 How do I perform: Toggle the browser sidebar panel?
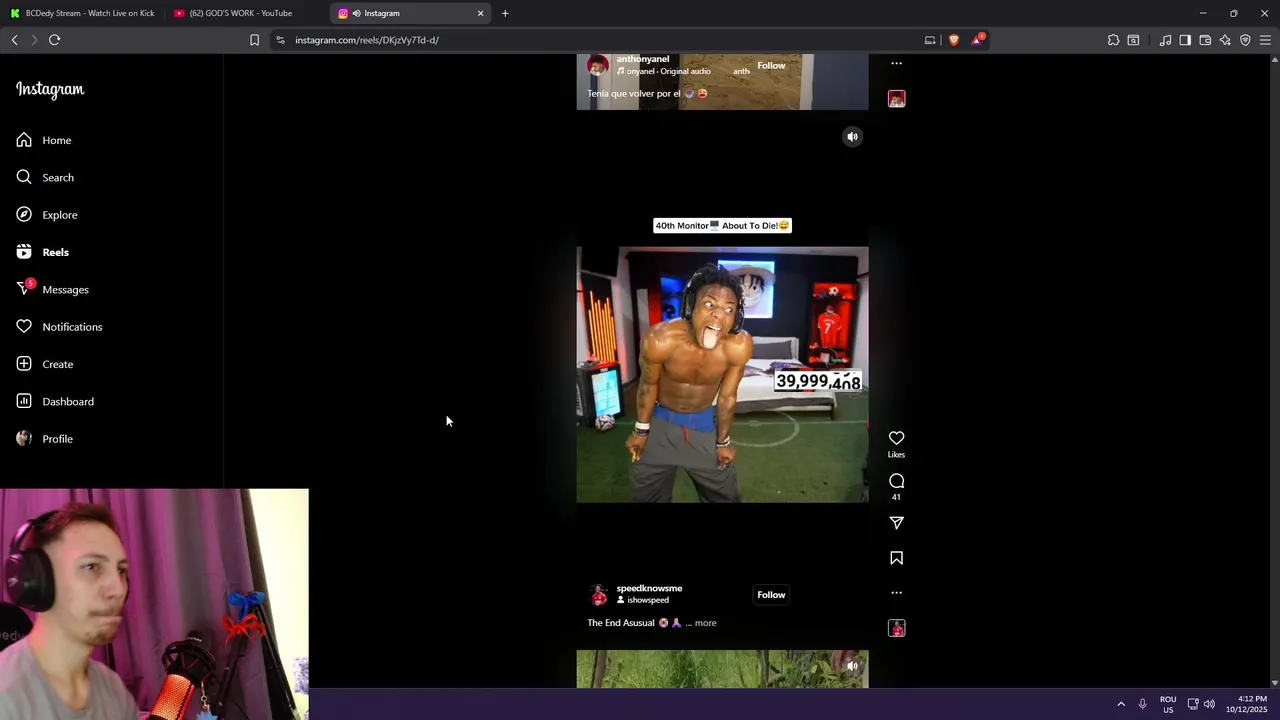[1185, 40]
